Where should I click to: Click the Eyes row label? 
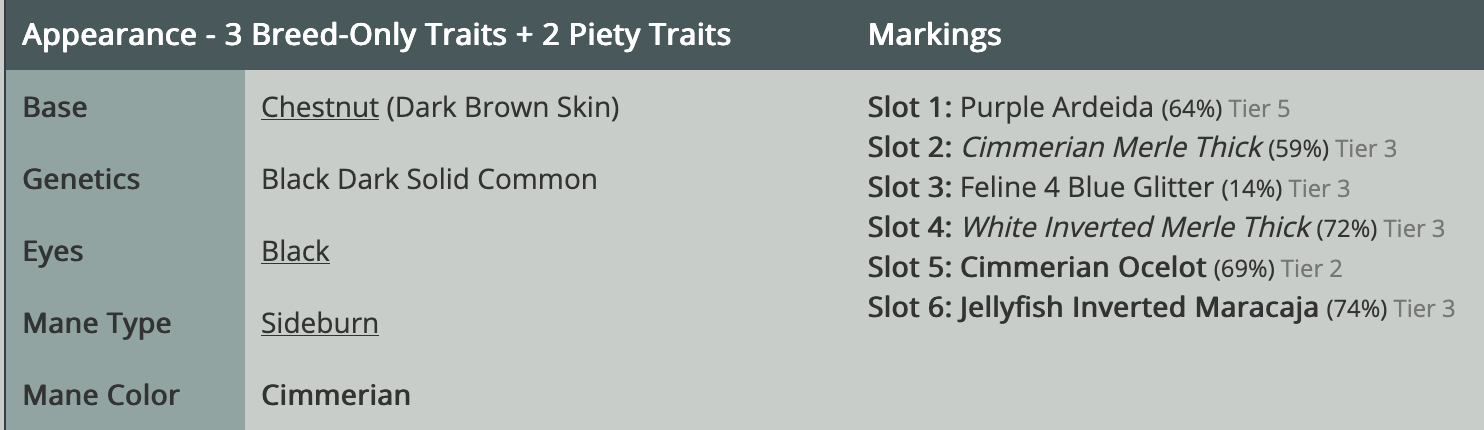pos(54,251)
